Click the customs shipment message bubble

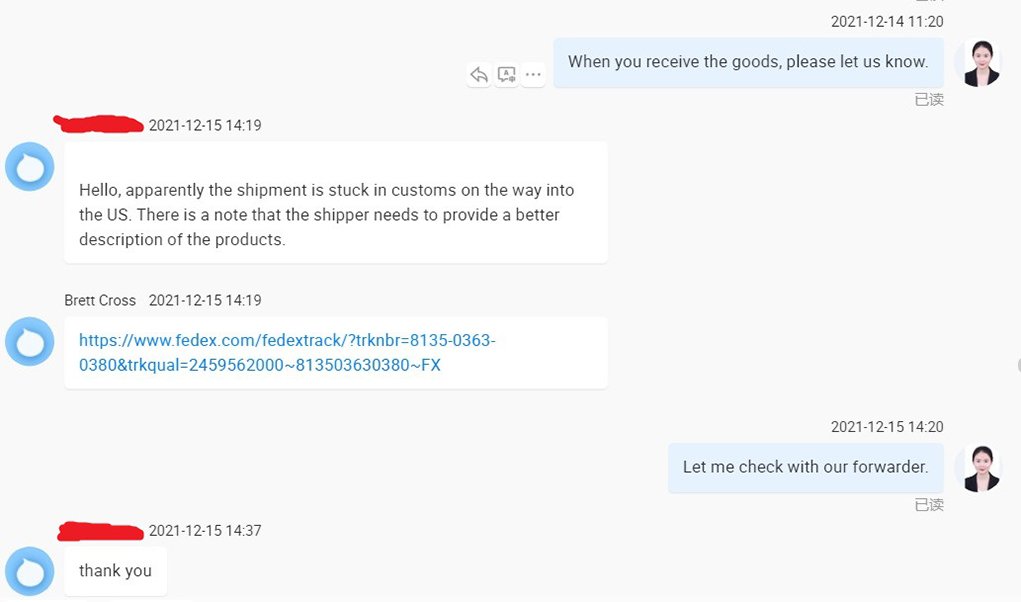(335, 203)
